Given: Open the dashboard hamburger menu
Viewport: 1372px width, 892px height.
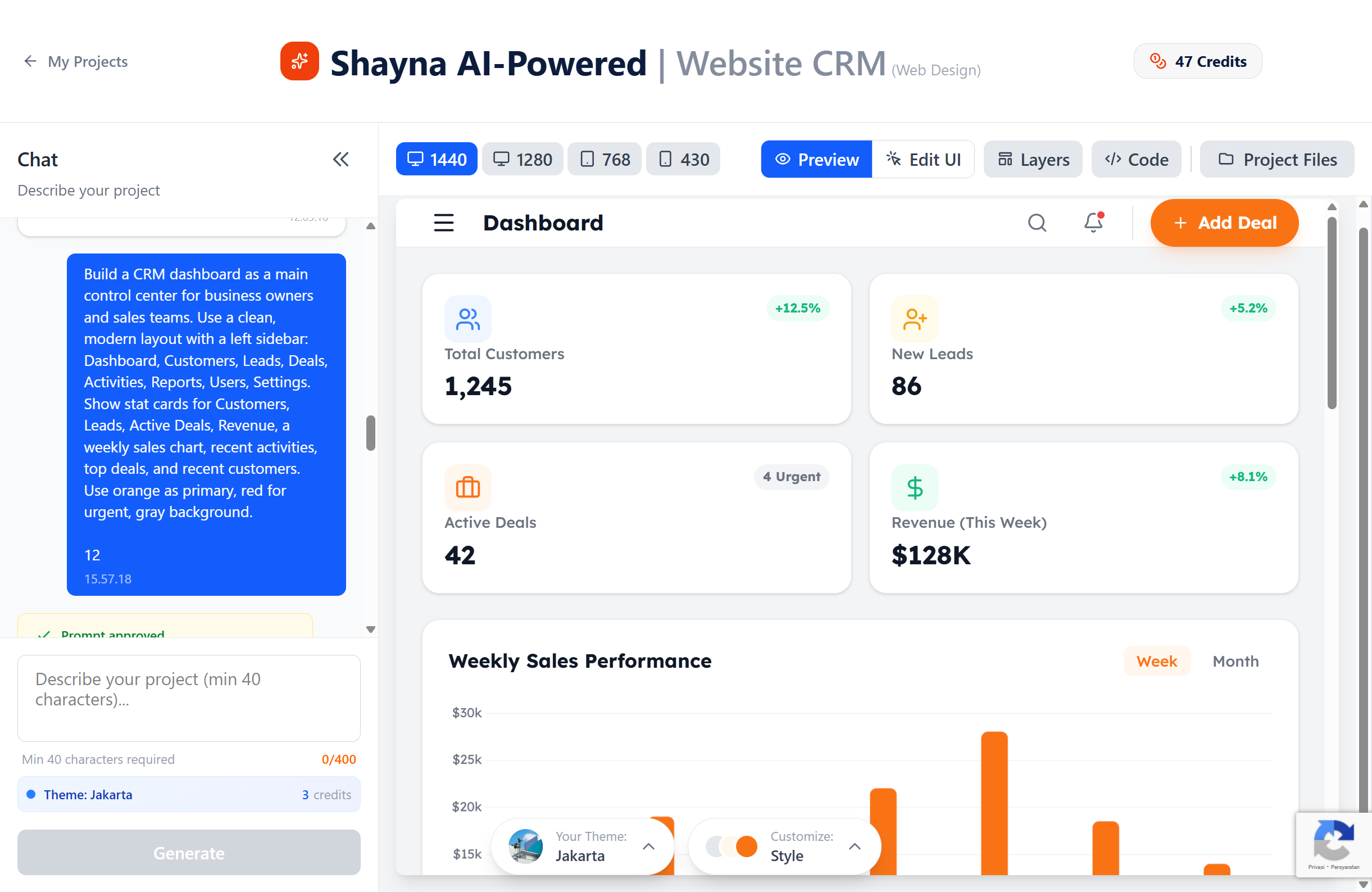Looking at the screenshot, I should (443, 223).
